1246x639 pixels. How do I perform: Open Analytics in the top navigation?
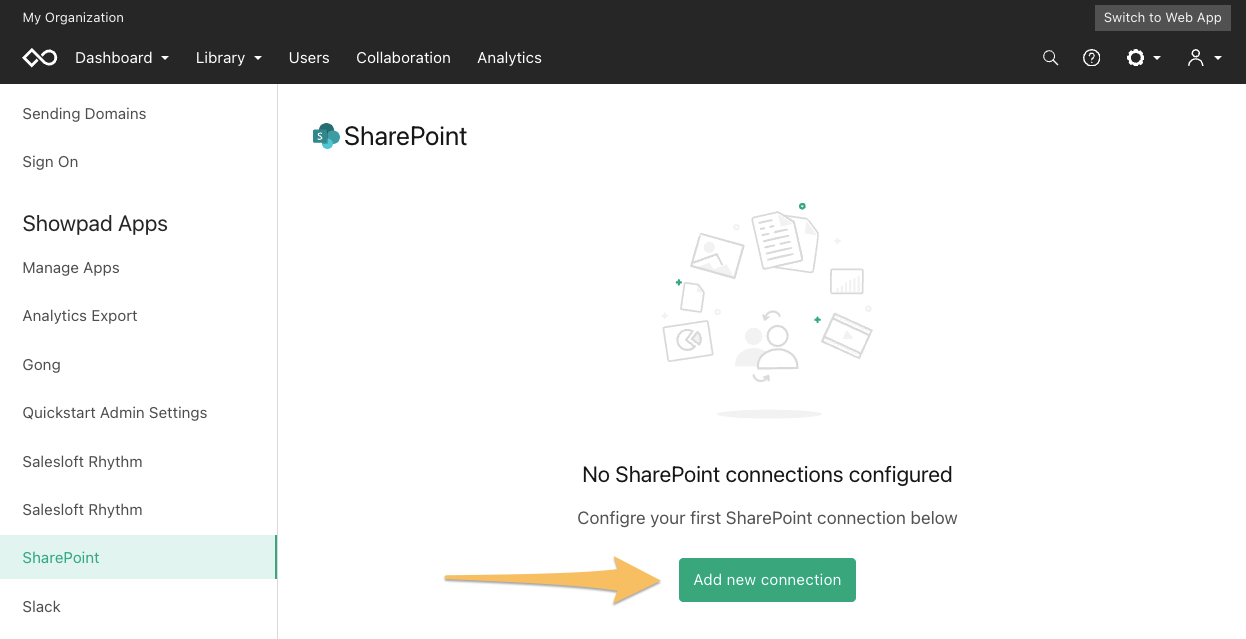(x=509, y=58)
